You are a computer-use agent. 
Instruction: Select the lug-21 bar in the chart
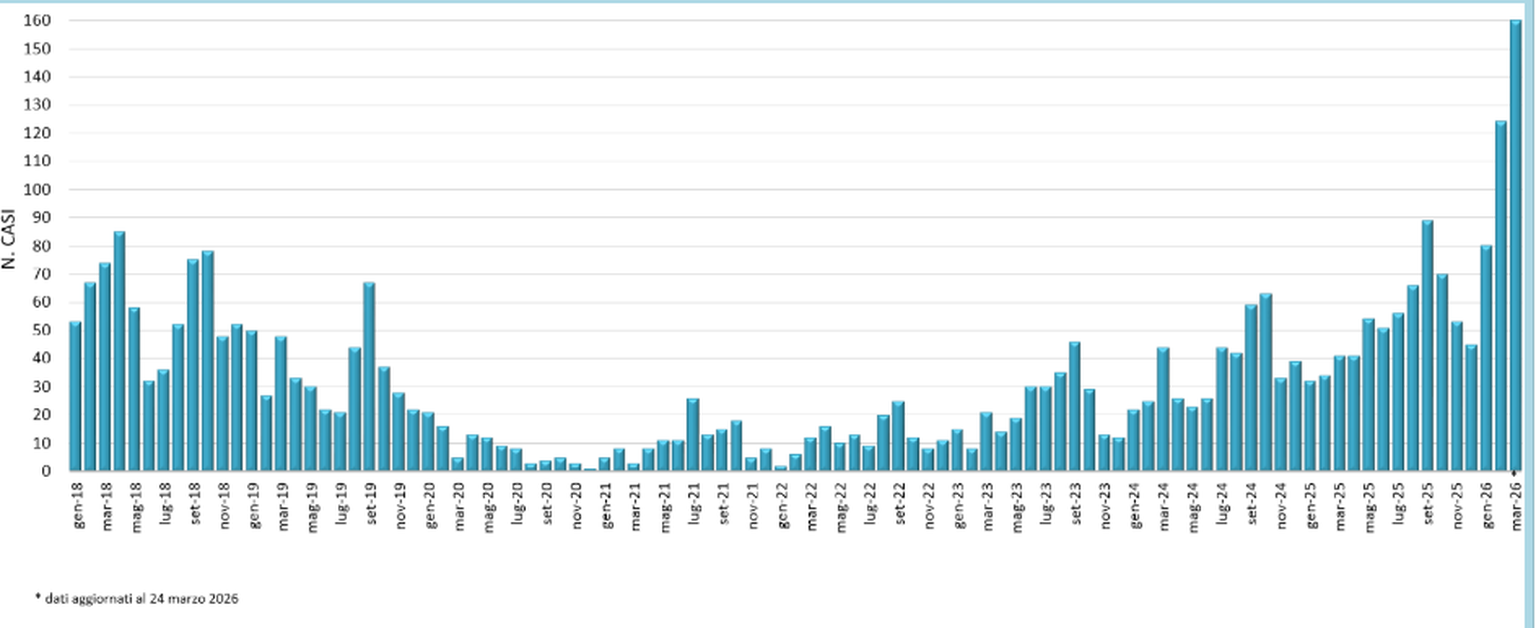(x=692, y=434)
